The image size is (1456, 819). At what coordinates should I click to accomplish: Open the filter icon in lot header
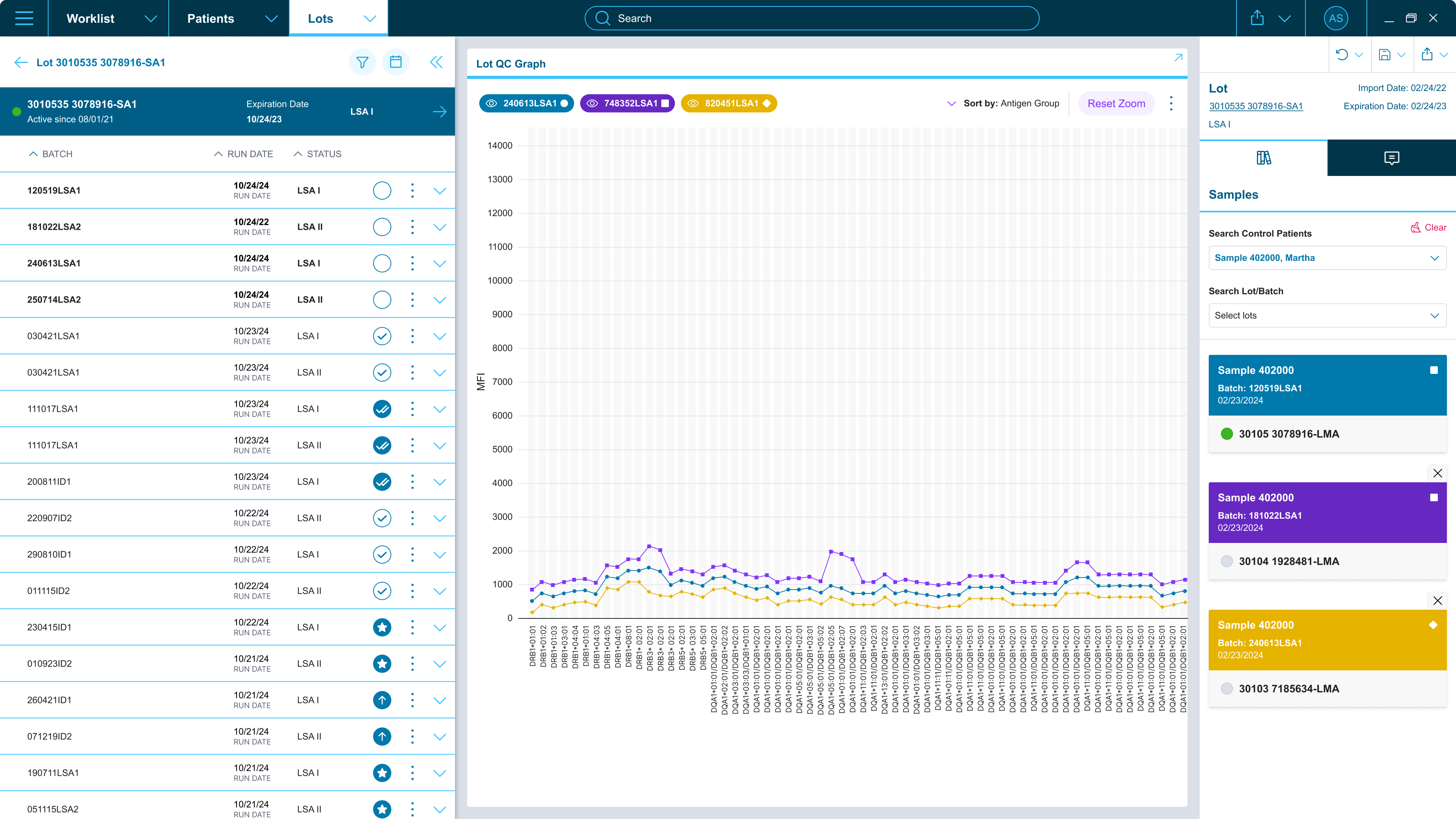point(362,62)
